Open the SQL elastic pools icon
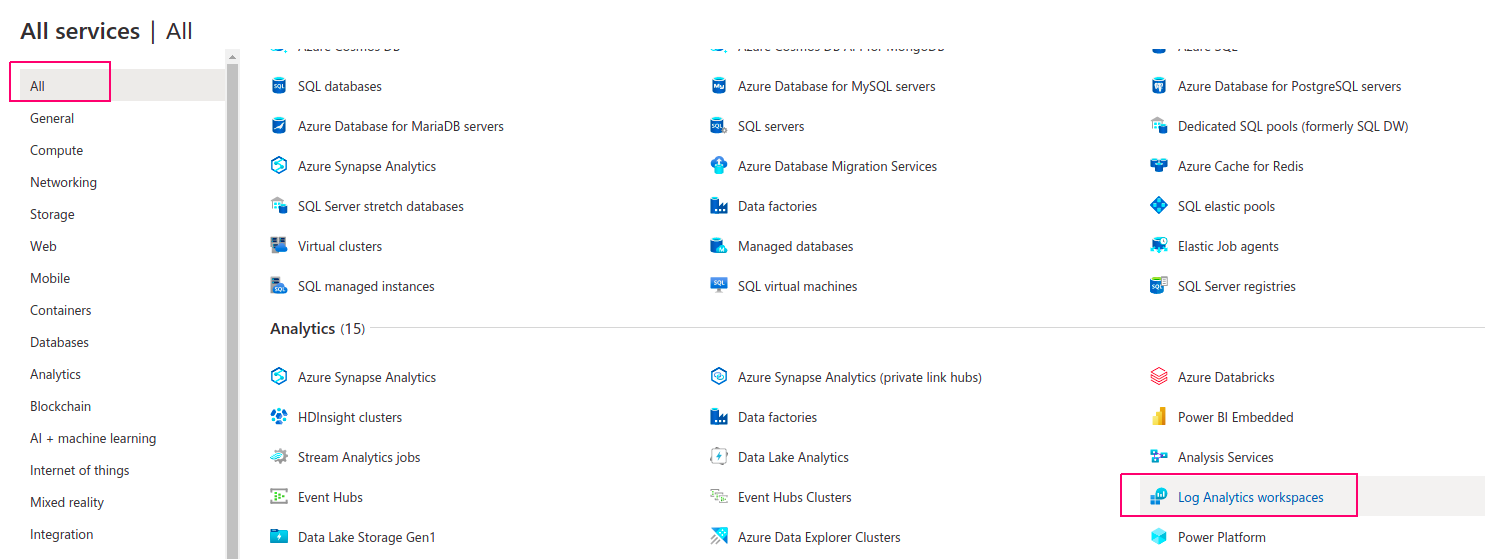Screen dimensions: 1485x559 [x=1159, y=206]
